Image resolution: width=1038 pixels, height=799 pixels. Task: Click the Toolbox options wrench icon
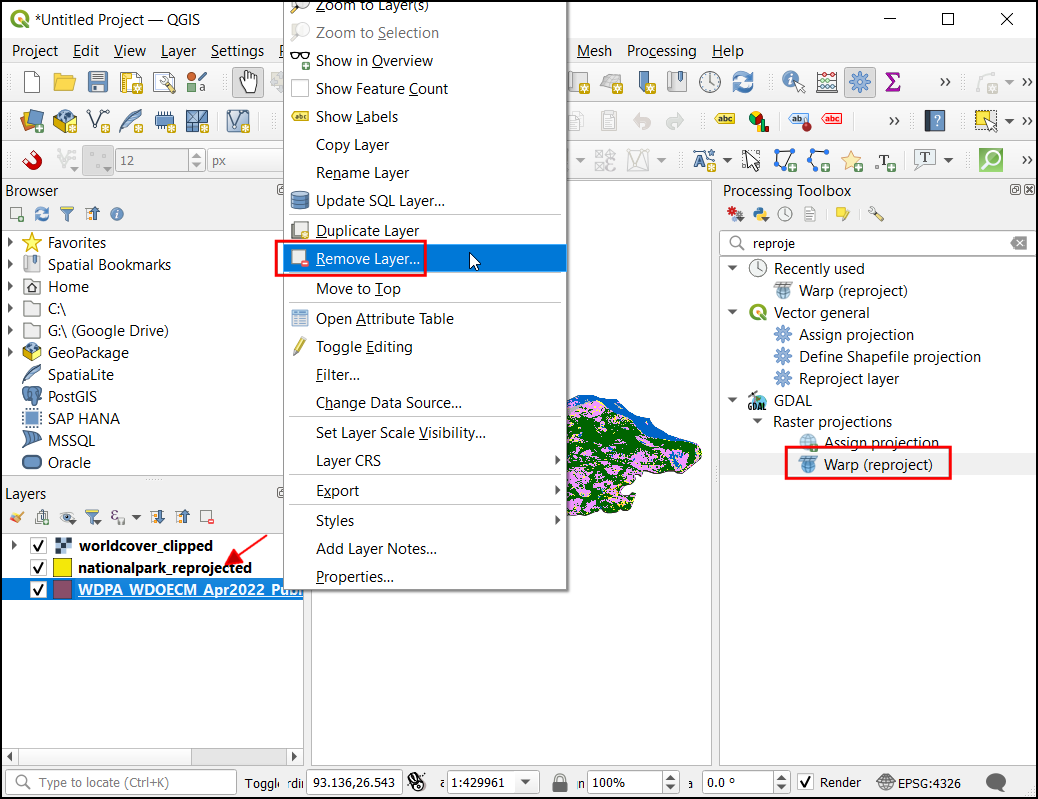pos(876,214)
